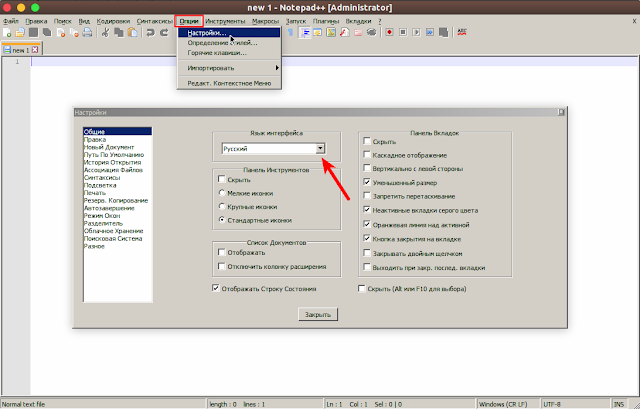Click the Run macro multiple times icon
Screen dimensions: 640x409
[430, 32]
